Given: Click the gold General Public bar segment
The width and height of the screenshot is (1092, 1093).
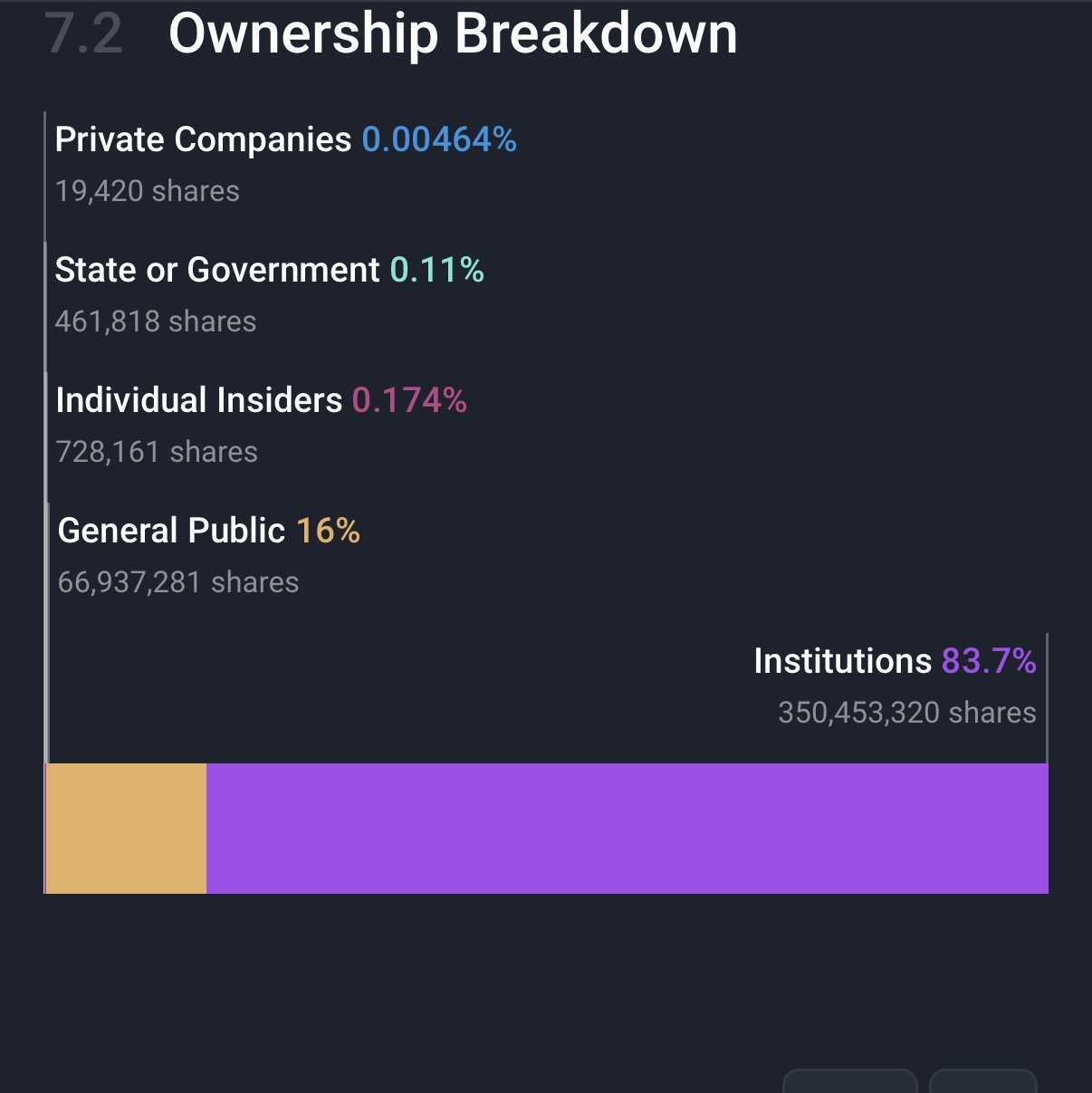Looking at the screenshot, I should coord(126,829).
